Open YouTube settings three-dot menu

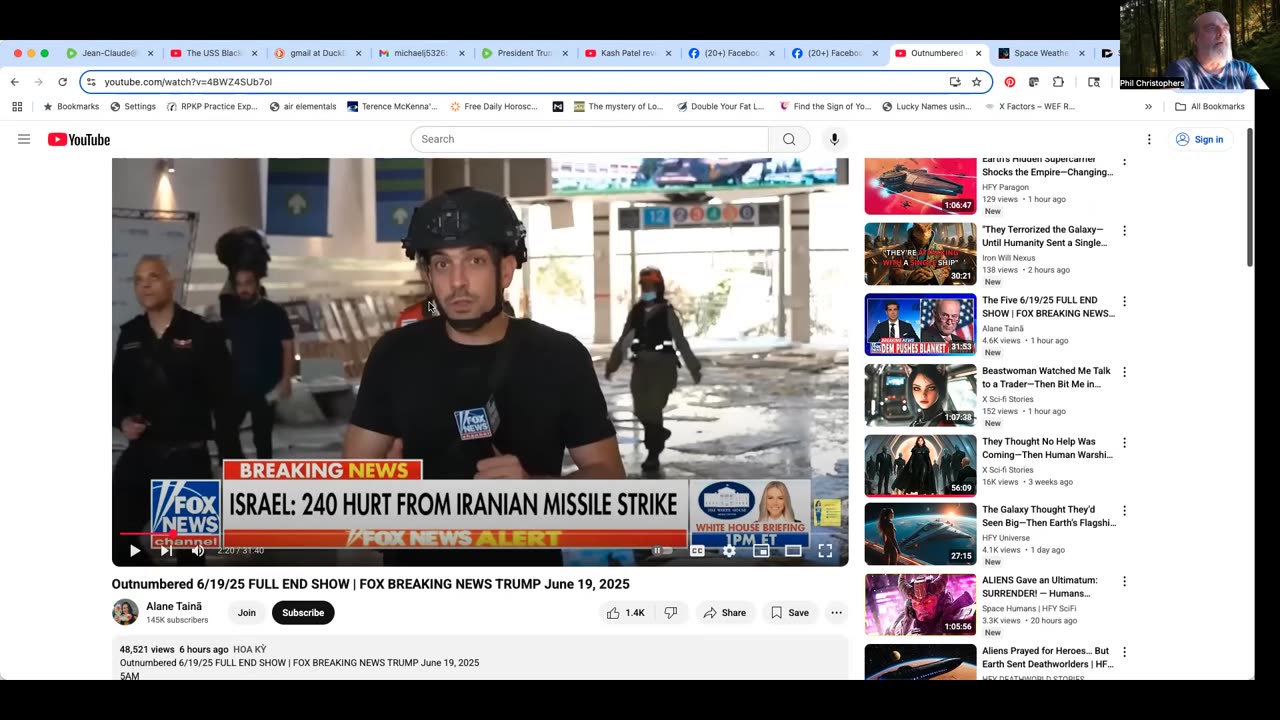(1149, 140)
